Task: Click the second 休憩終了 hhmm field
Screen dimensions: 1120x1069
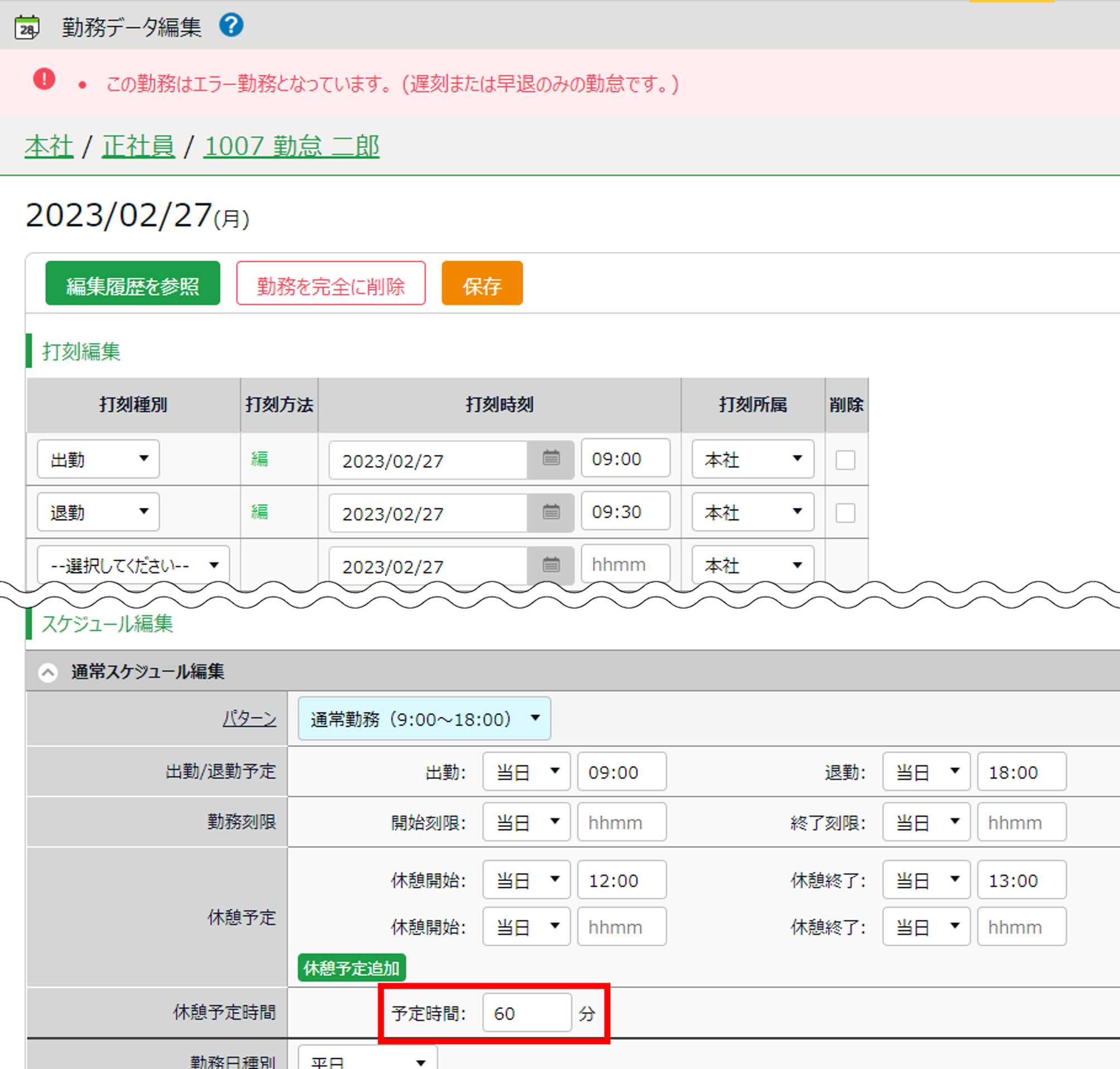Action: tap(1021, 927)
